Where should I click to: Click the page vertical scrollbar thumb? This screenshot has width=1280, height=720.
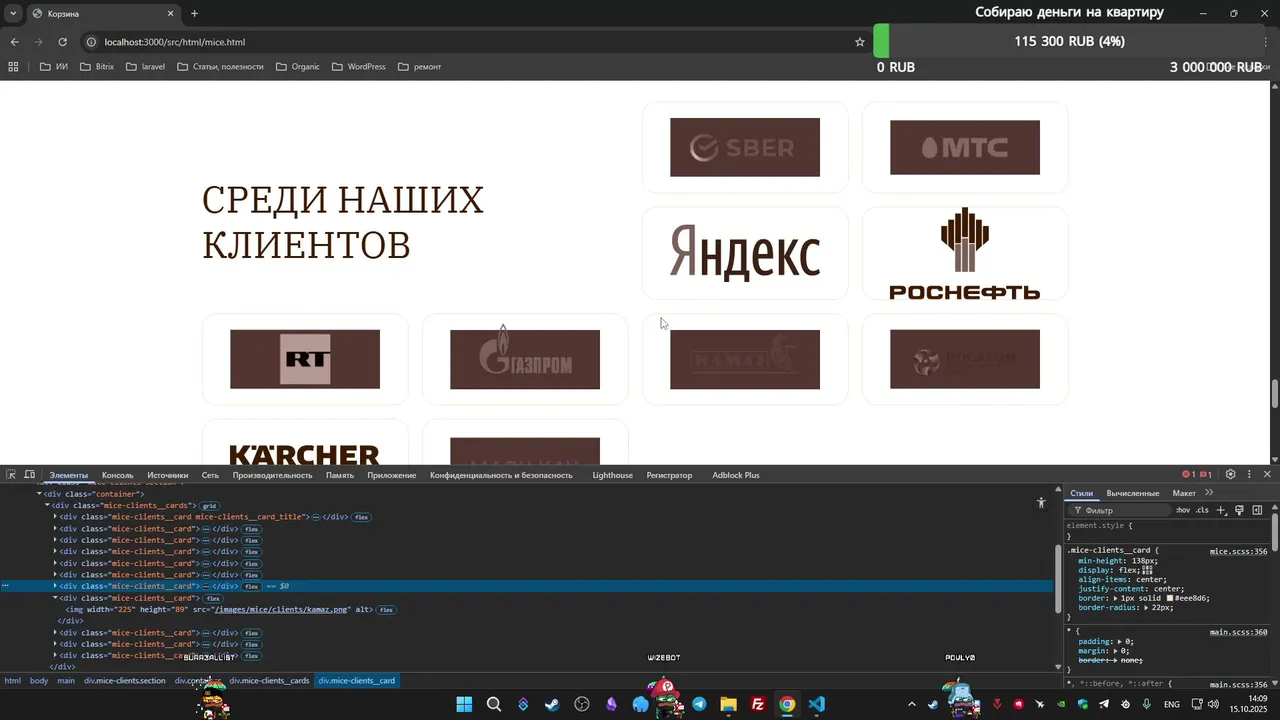[x=1274, y=393]
